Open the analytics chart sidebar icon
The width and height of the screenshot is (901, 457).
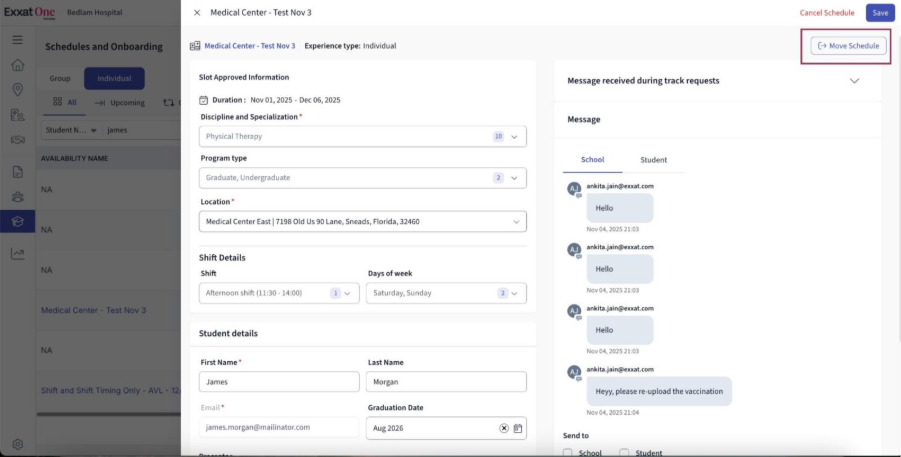17,253
